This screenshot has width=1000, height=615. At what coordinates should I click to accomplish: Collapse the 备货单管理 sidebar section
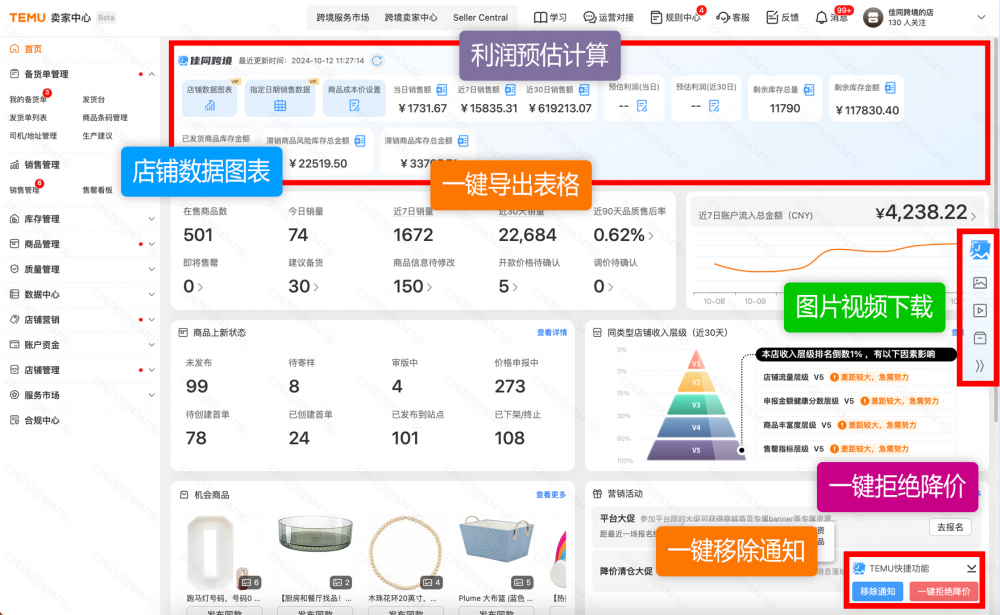(x=152, y=75)
